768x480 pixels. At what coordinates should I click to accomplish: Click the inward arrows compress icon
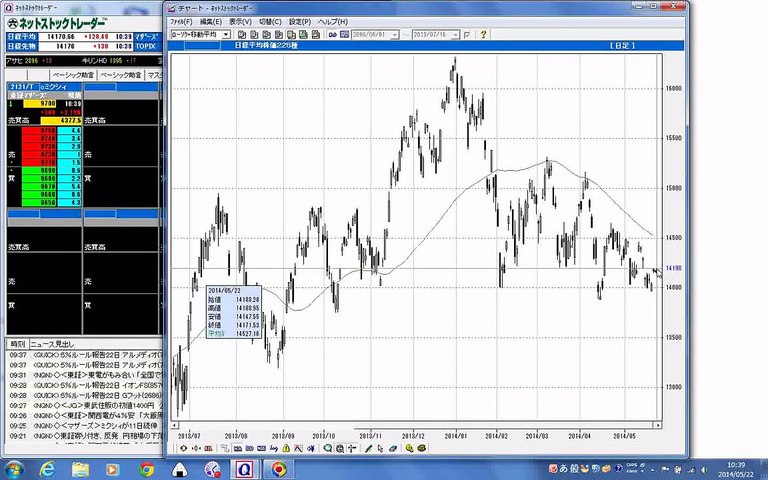[x=196, y=448]
